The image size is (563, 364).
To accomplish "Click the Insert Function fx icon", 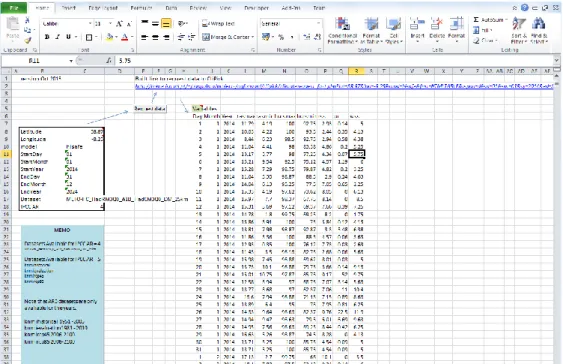I will click(x=108, y=61).
